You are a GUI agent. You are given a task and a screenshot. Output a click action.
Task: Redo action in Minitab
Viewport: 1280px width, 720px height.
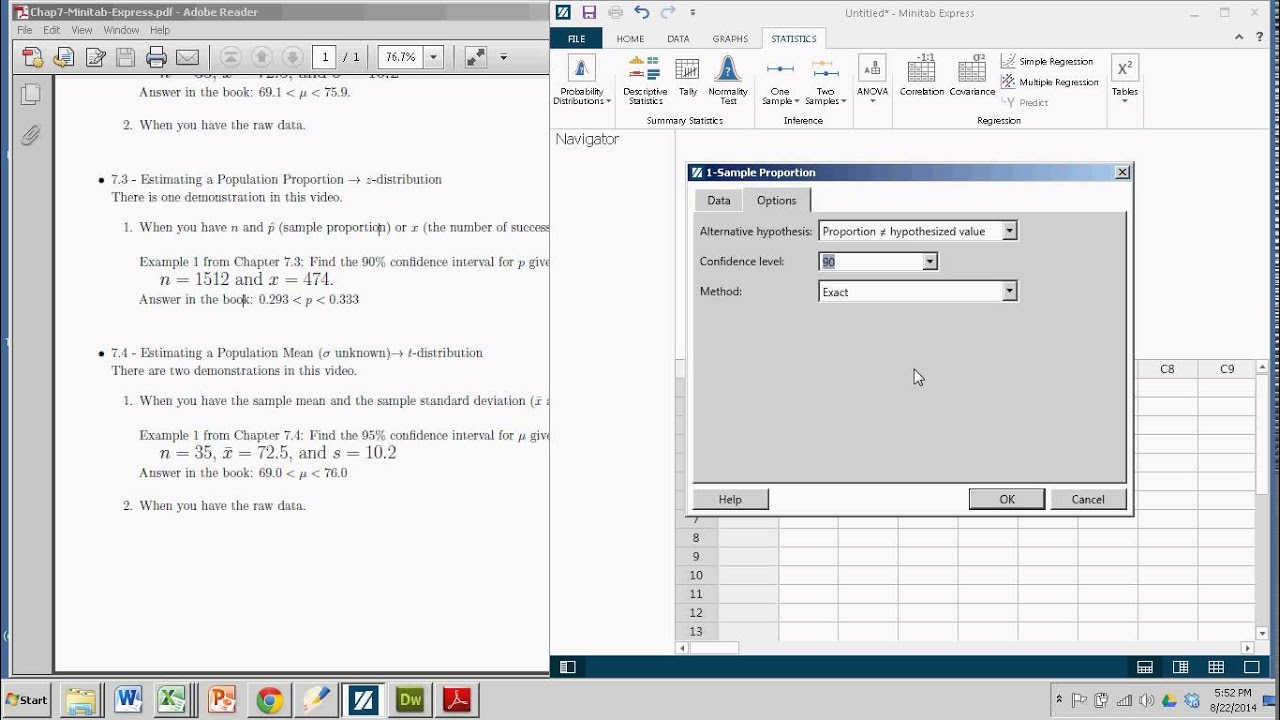[x=667, y=13]
